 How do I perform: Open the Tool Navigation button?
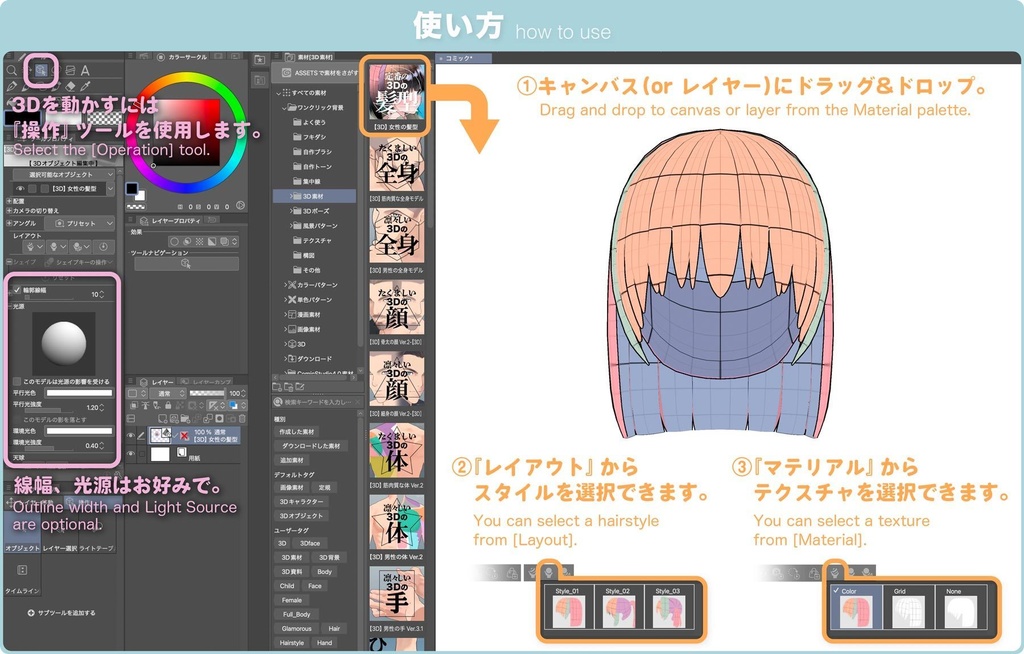click(x=186, y=263)
